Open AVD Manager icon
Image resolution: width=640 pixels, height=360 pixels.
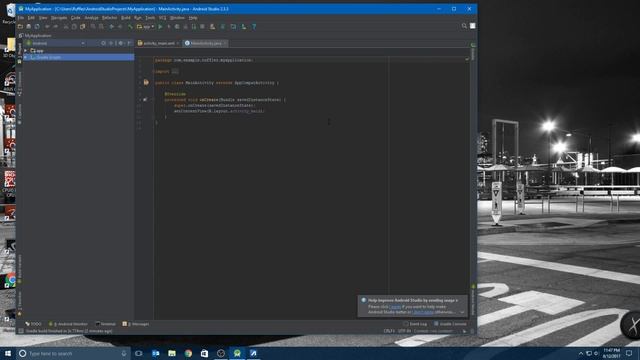(x=213, y=27)
